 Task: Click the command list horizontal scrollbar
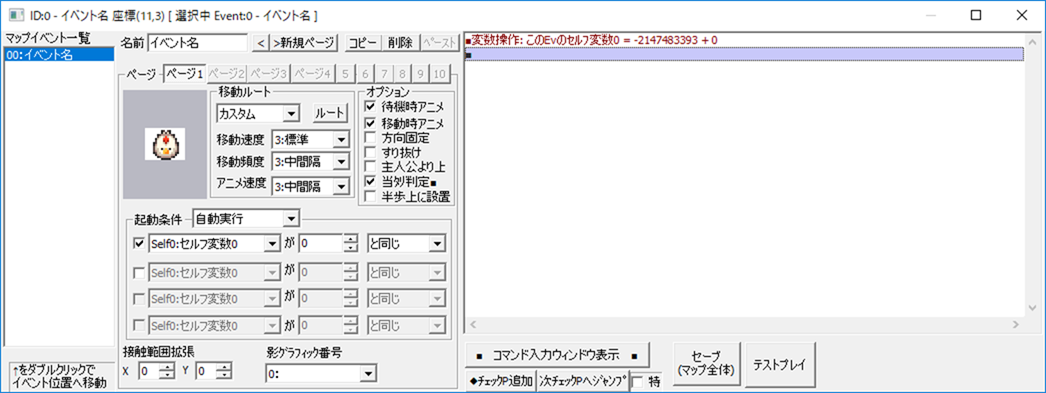pyautogui.click(x=744, y=324)
